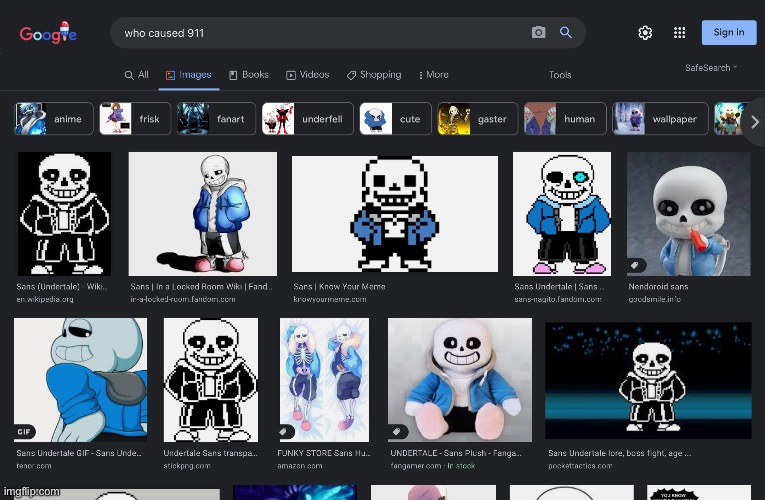Open the pockettactics Sans lore thumbnail
The width and height of the screenshot is (765, 500).
click(x=648, y=380)
